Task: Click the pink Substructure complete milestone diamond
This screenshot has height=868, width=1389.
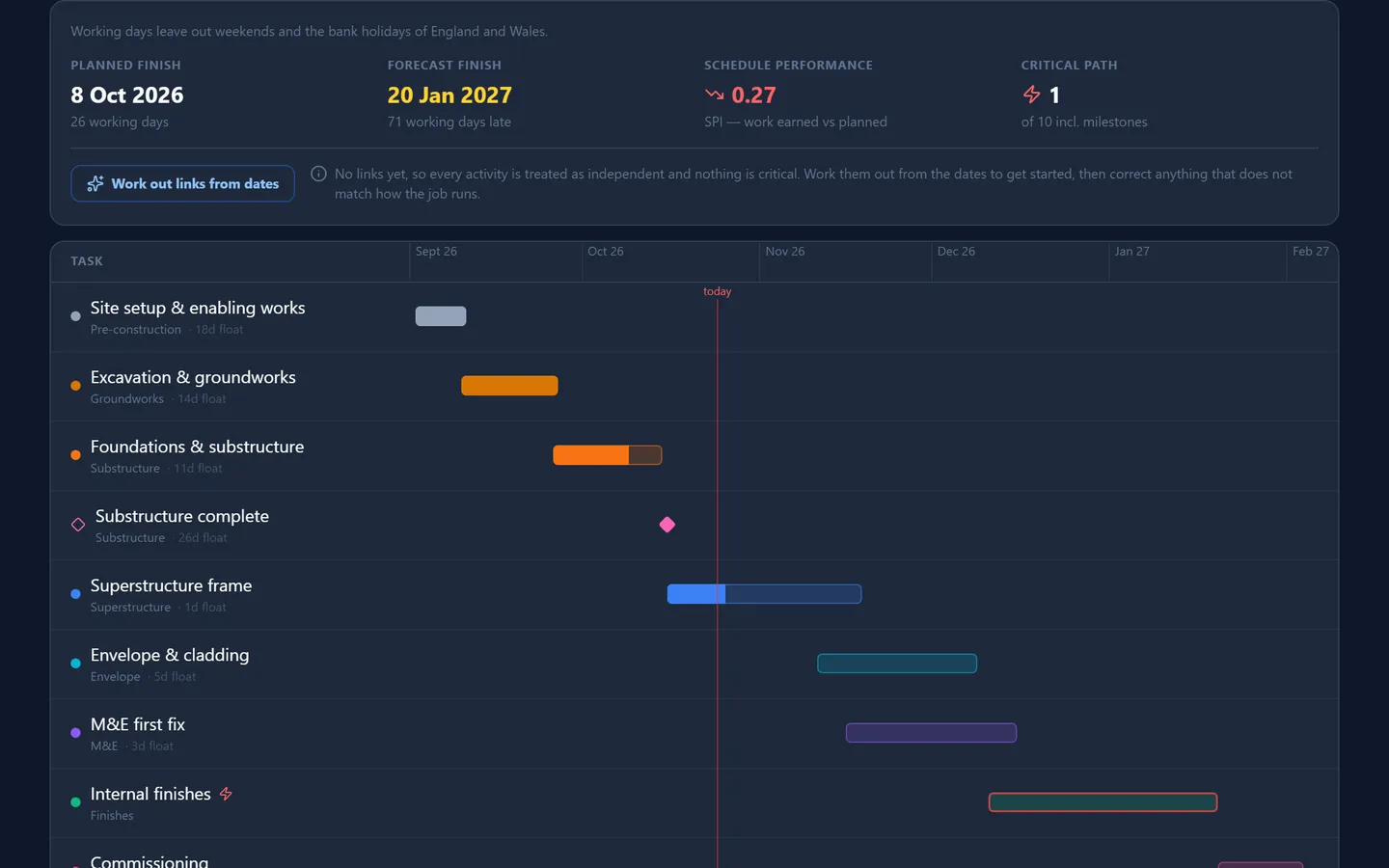Action: pyautogui.click(x=667, y=525)
